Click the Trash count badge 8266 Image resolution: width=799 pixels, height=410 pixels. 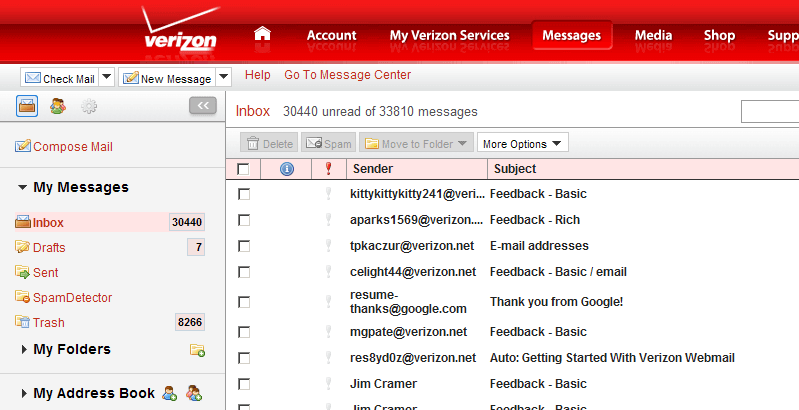click(190, 322)
